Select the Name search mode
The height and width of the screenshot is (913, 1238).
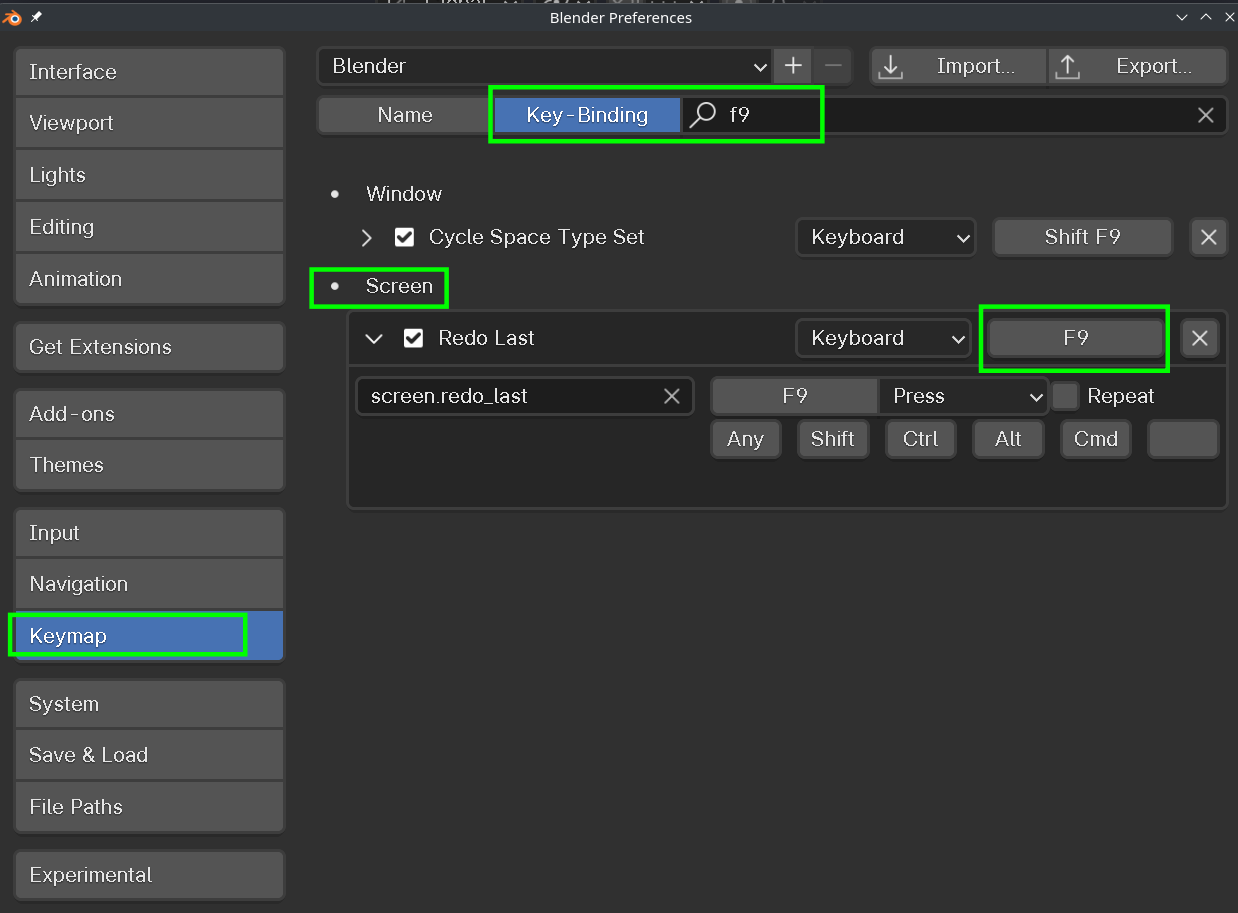pyautogui.click(x=405, y=115)
